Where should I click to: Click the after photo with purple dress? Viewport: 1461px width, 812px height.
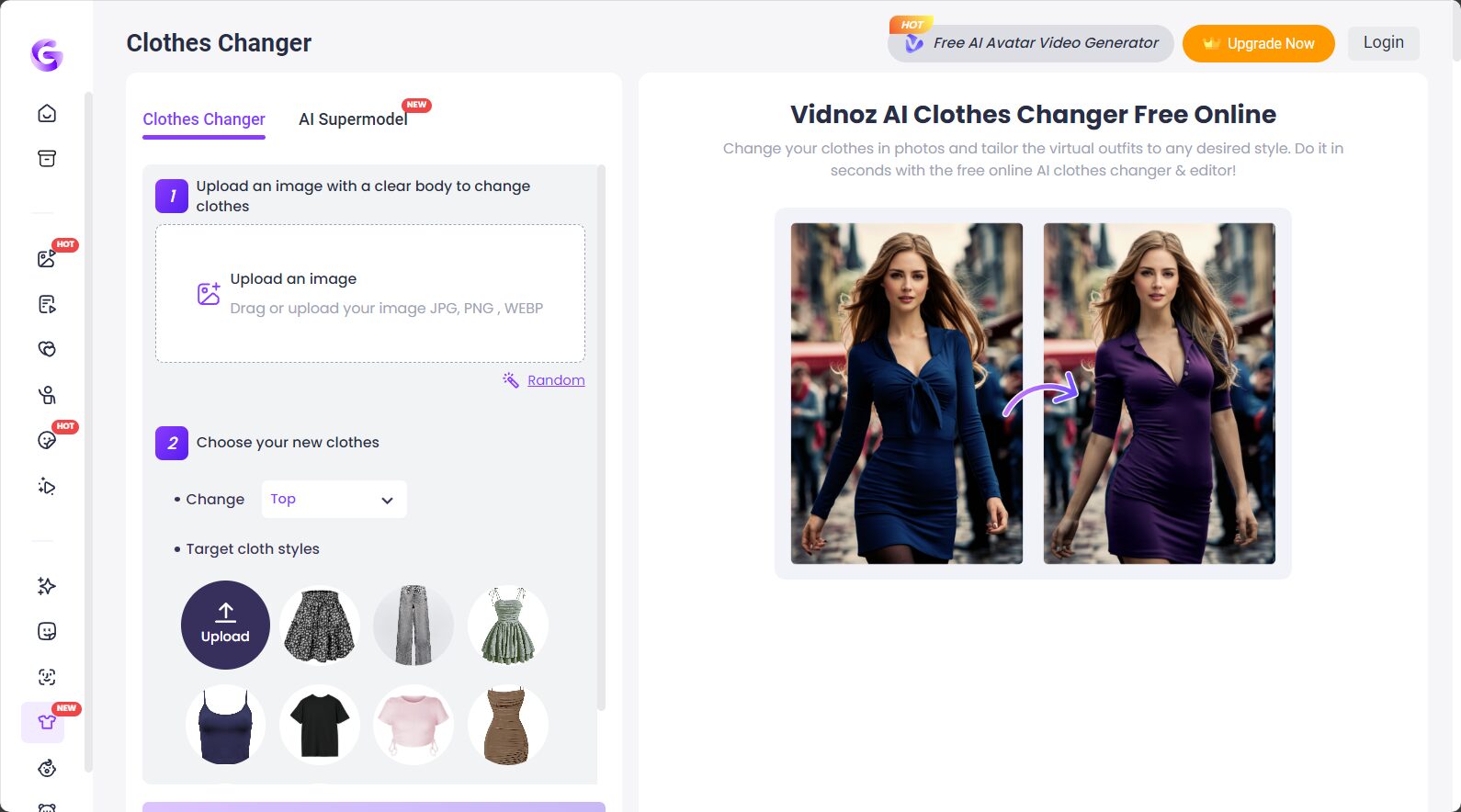pyautogui.click(x=1160, y=393)
